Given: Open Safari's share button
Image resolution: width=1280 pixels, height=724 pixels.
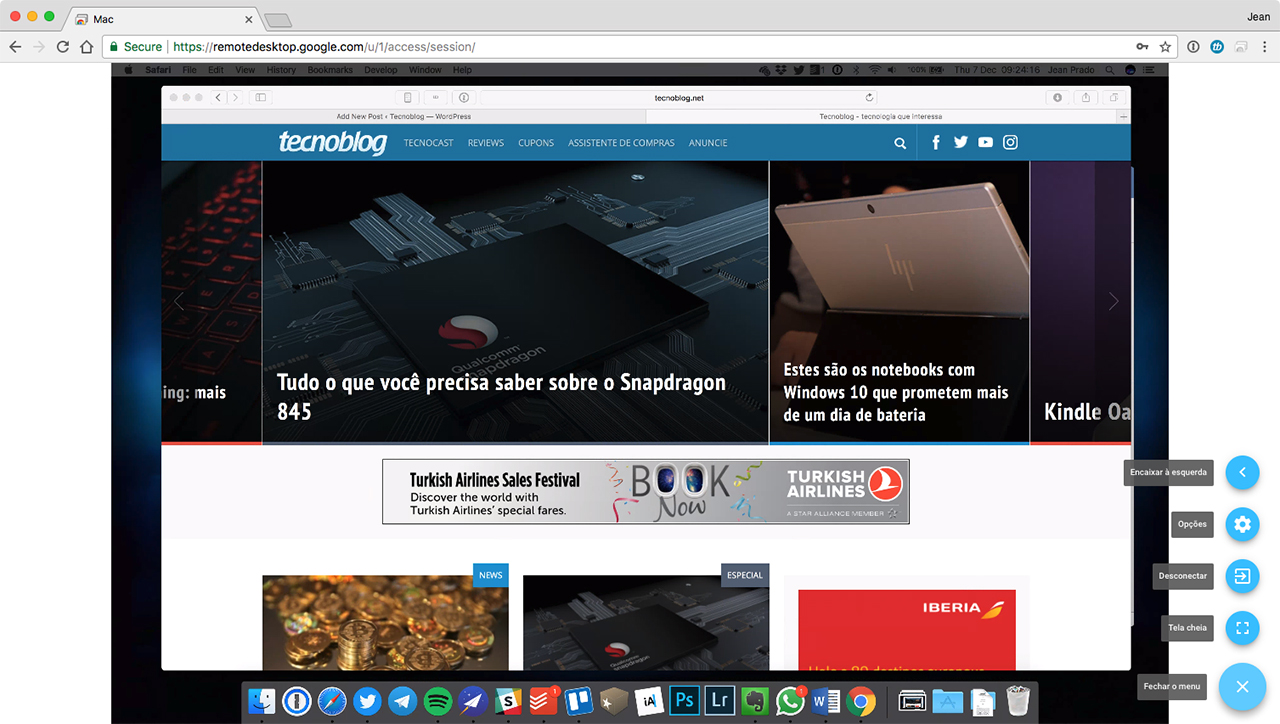Looking at the screenshot, I should 1086,98.
